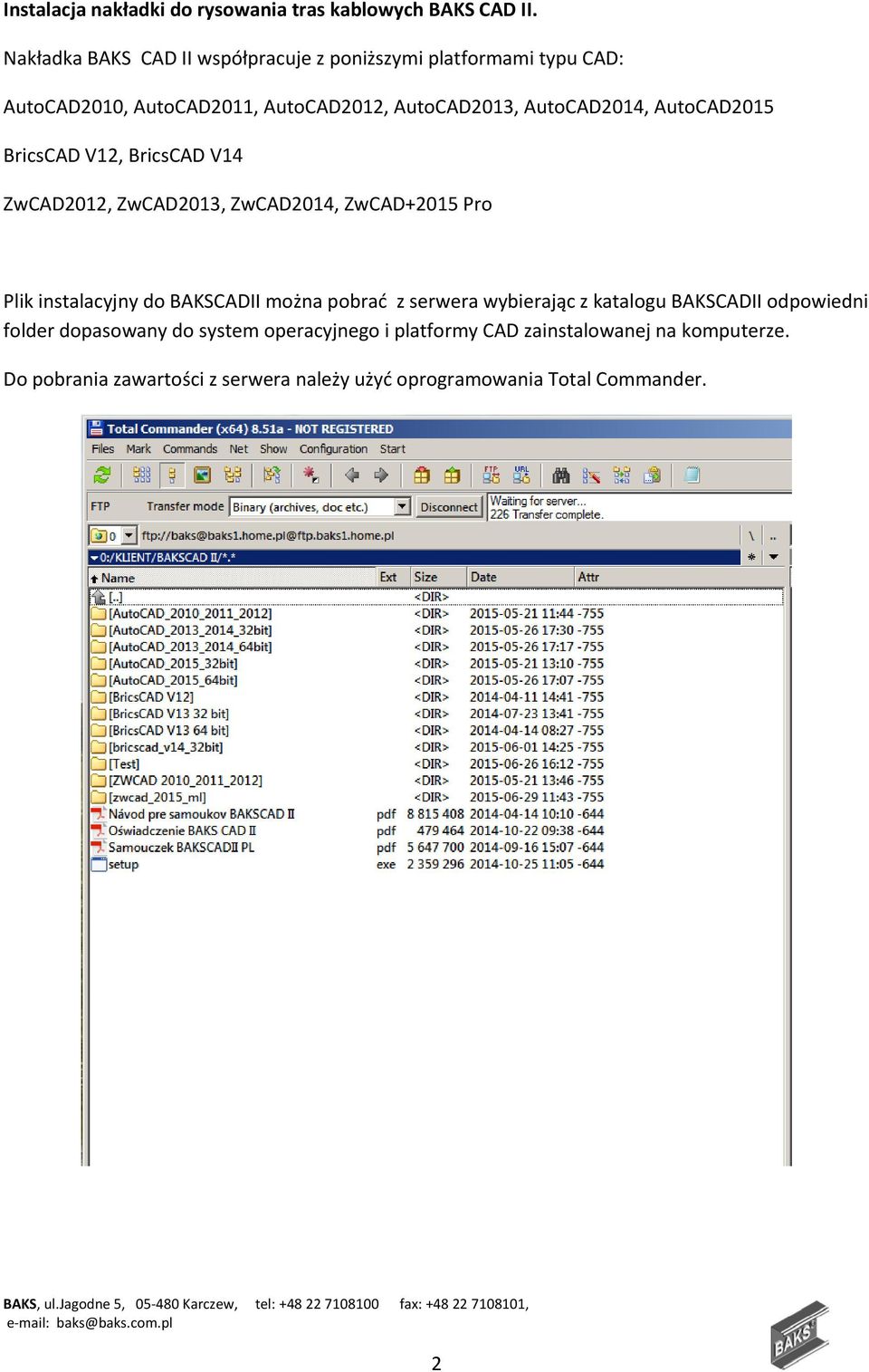Open the Configuration menu
This screenshot has width=869, height=1372.
(333, 448)
